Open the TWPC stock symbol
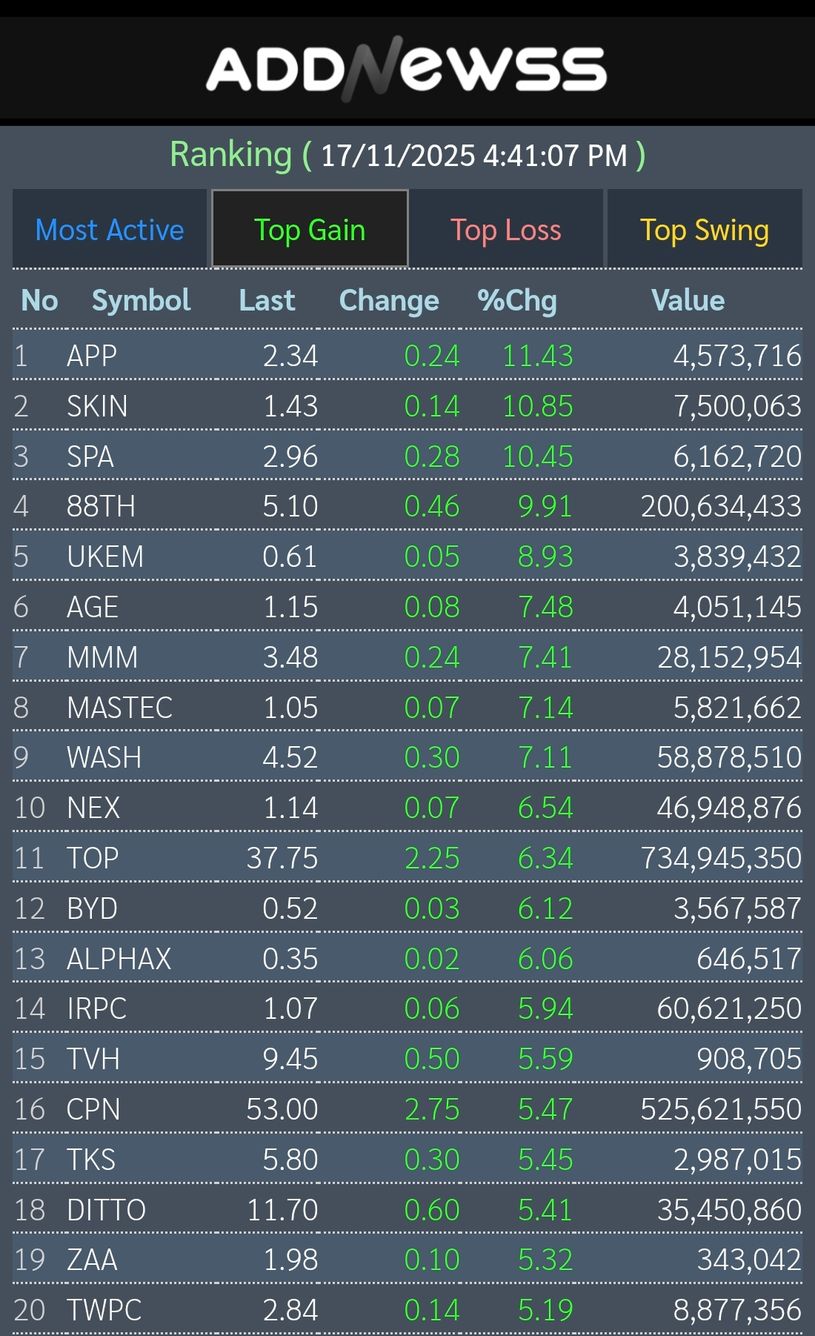The height and width of the screenshot is (1336, 815). (104, 1310)
